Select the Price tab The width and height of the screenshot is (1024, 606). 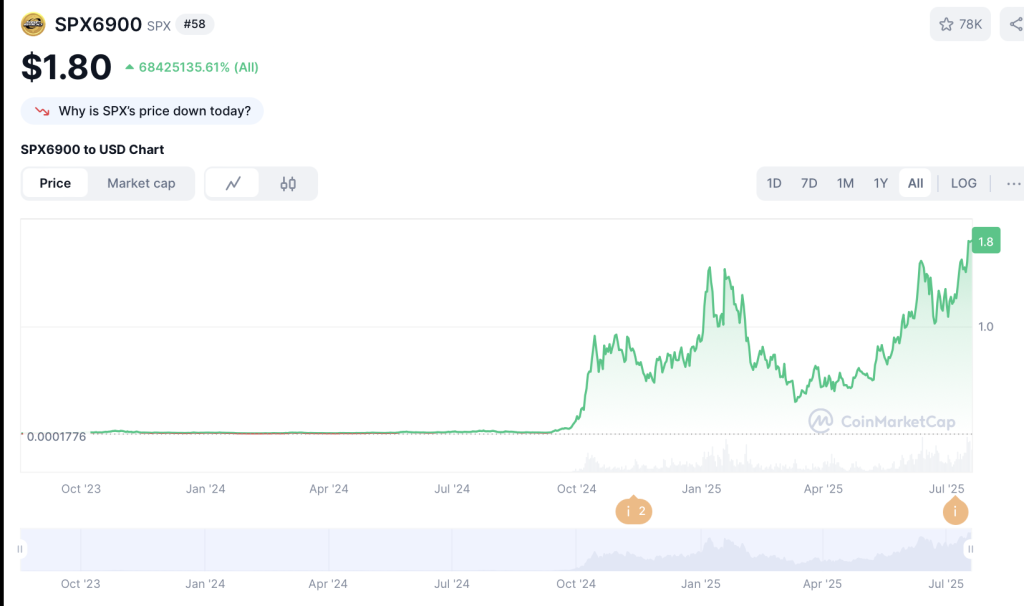click(x=55, y=183)
